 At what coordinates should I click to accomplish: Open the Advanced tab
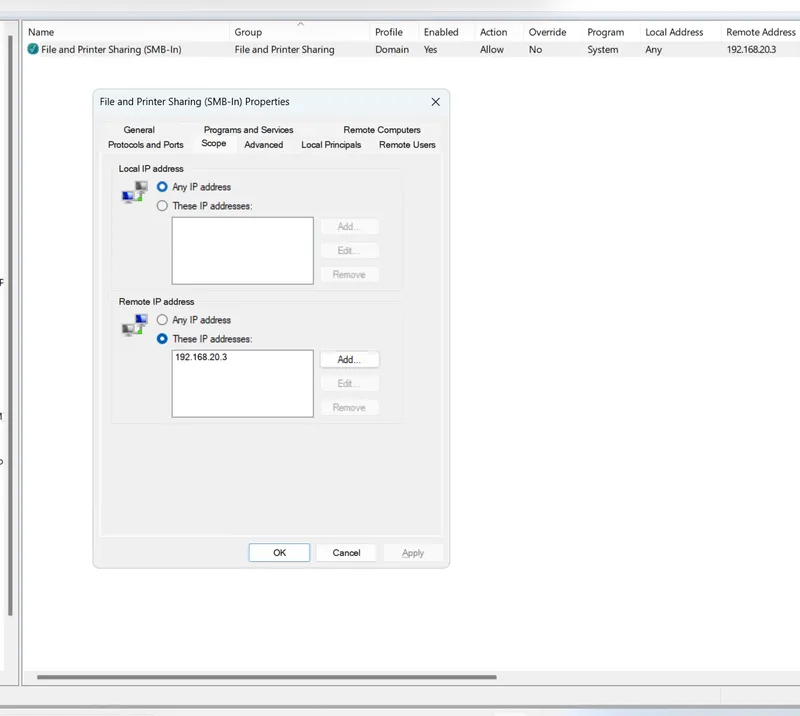263,144
